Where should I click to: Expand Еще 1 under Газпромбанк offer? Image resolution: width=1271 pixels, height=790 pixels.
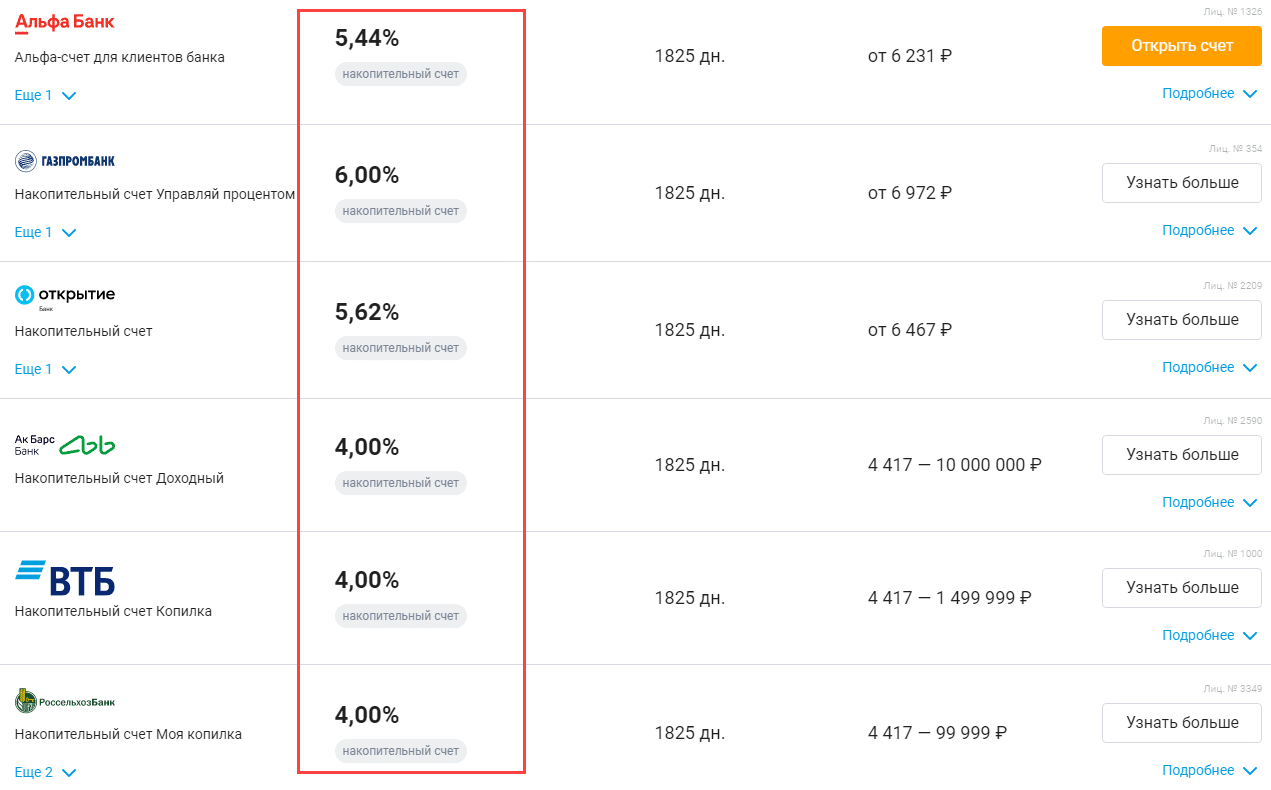point(45,233)
